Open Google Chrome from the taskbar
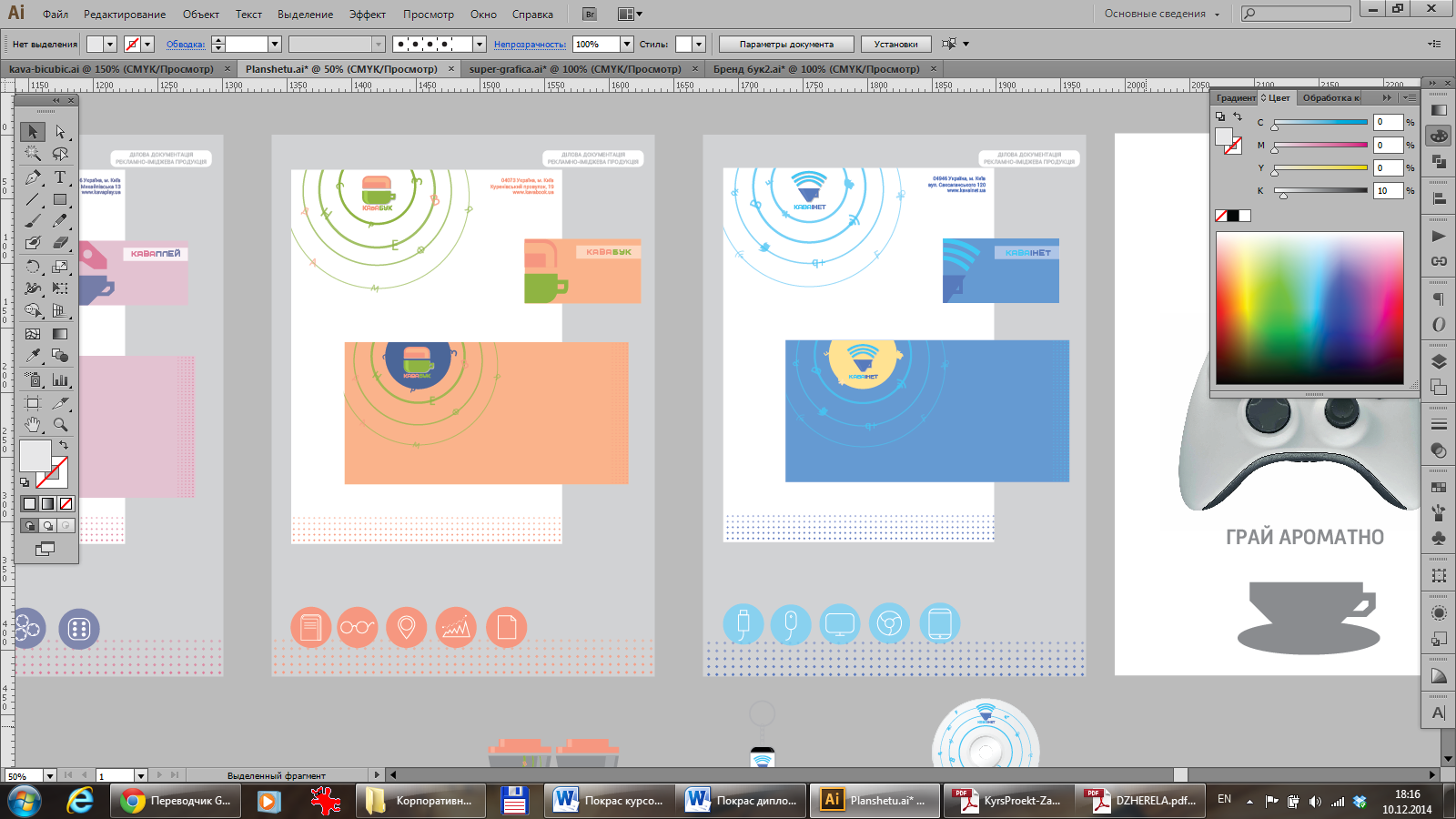 click(x=133, y=801)
